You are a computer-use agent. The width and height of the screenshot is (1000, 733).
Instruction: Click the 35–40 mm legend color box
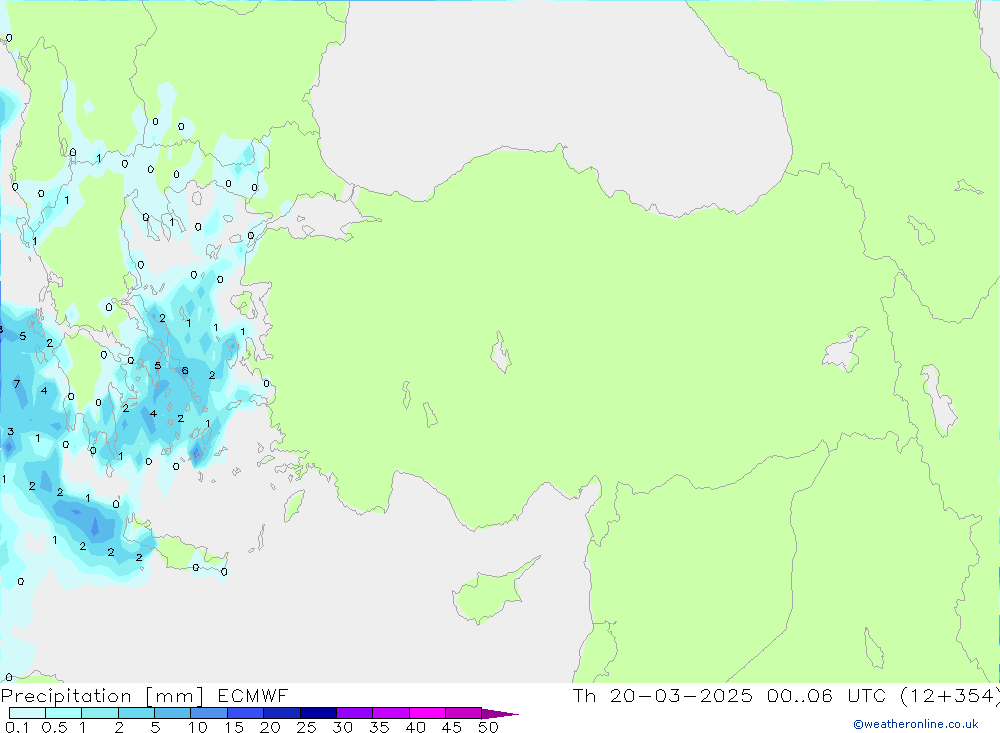(x=390, y=713)
